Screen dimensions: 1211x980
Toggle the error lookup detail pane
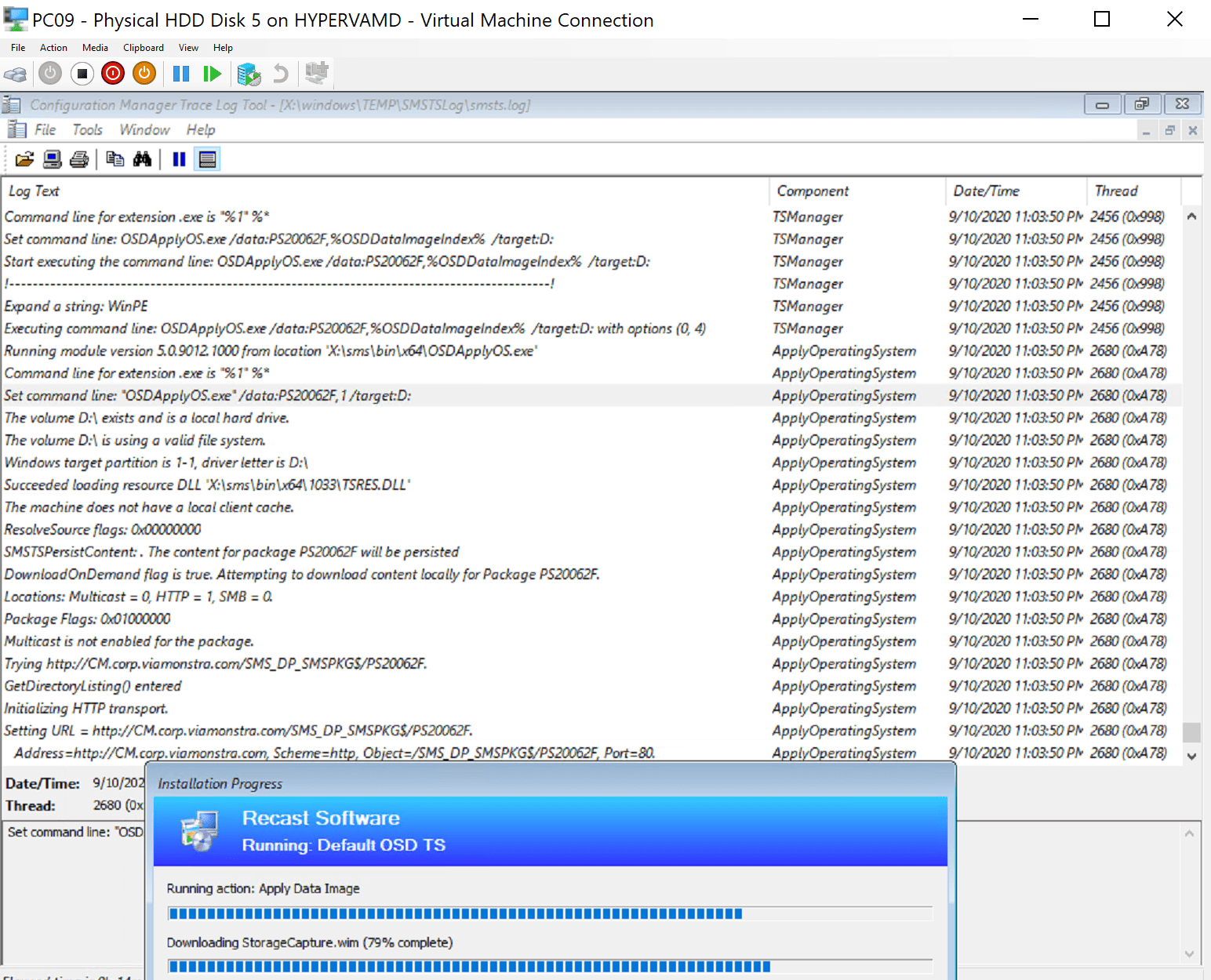[206, 158]
